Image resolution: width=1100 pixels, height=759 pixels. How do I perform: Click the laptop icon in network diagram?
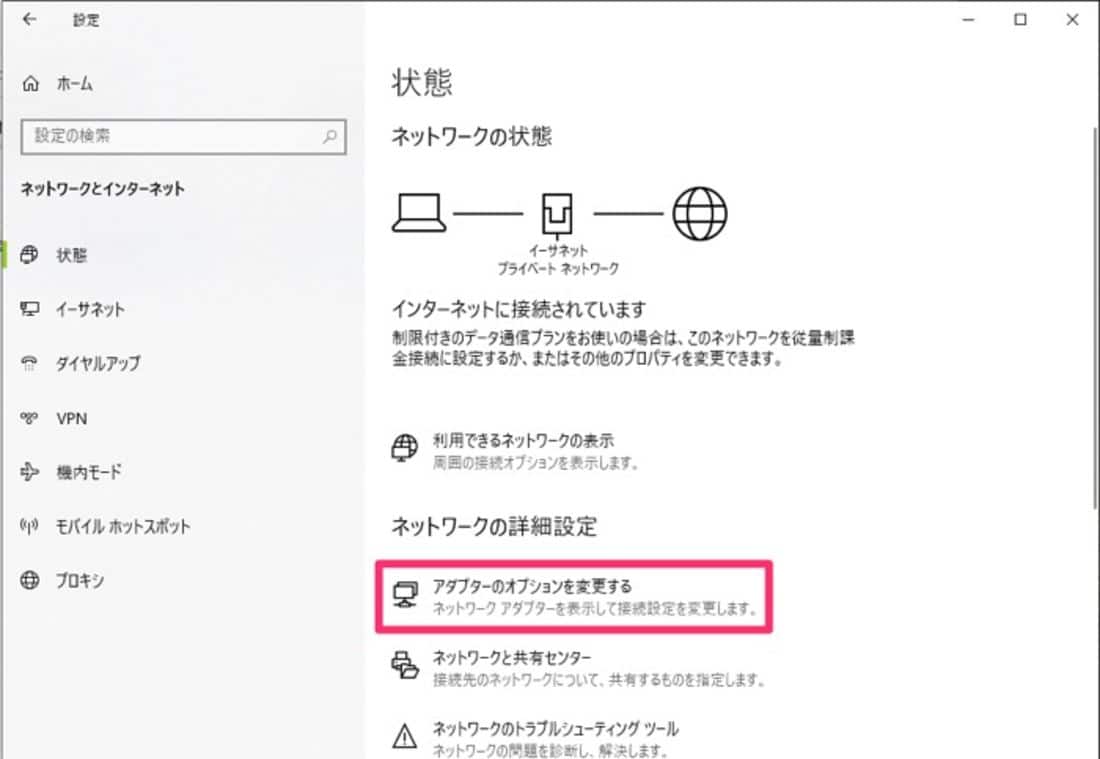click(419, 213)
